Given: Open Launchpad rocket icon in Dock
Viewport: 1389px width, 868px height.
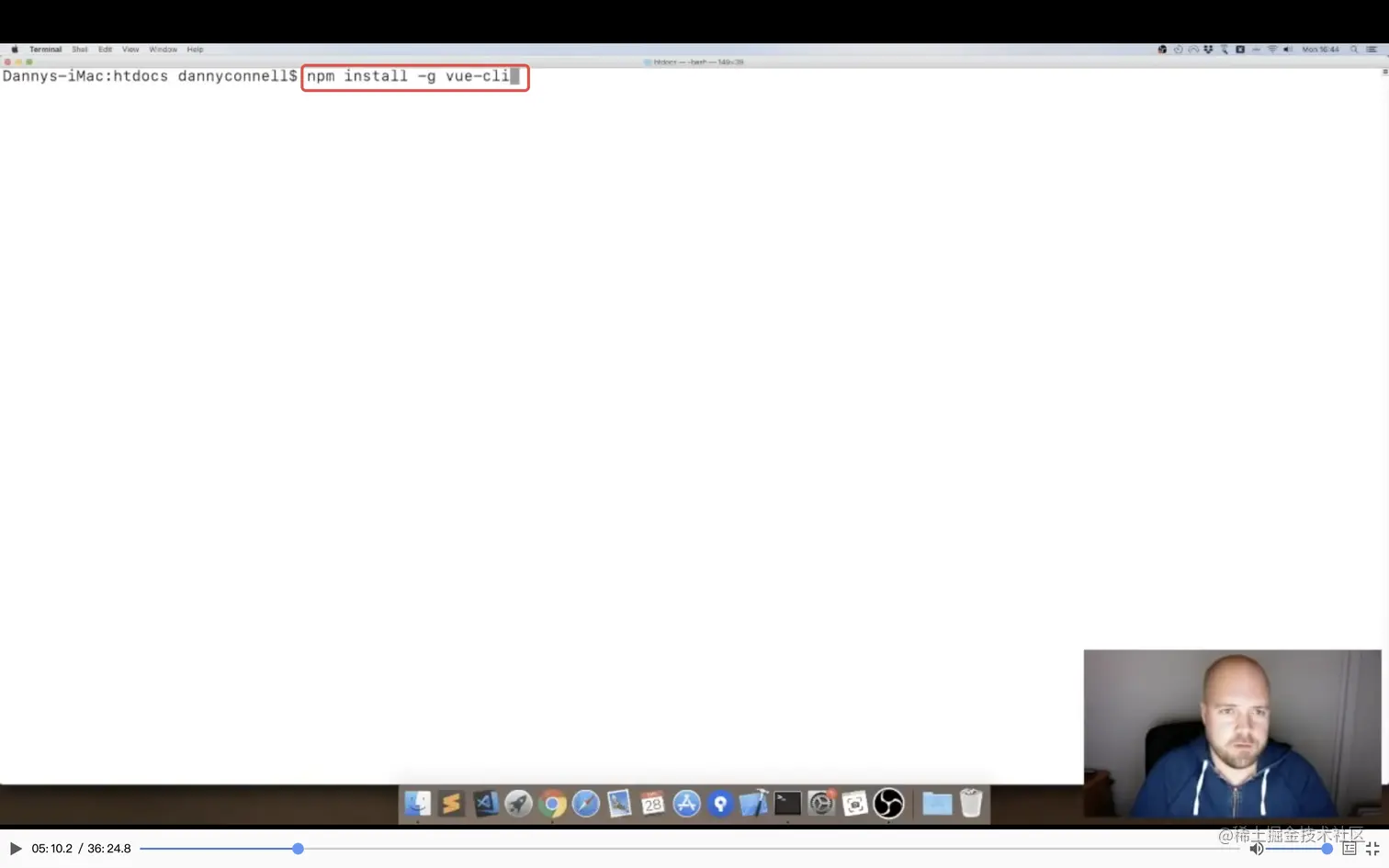Looking at the screenshot, I should coord(518,804).
